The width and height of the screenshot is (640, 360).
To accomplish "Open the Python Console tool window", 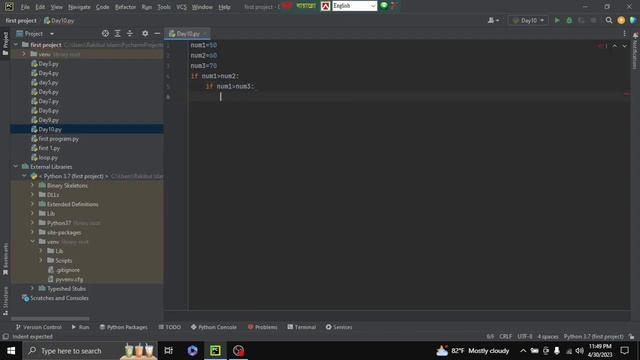I will click(213, 327).
